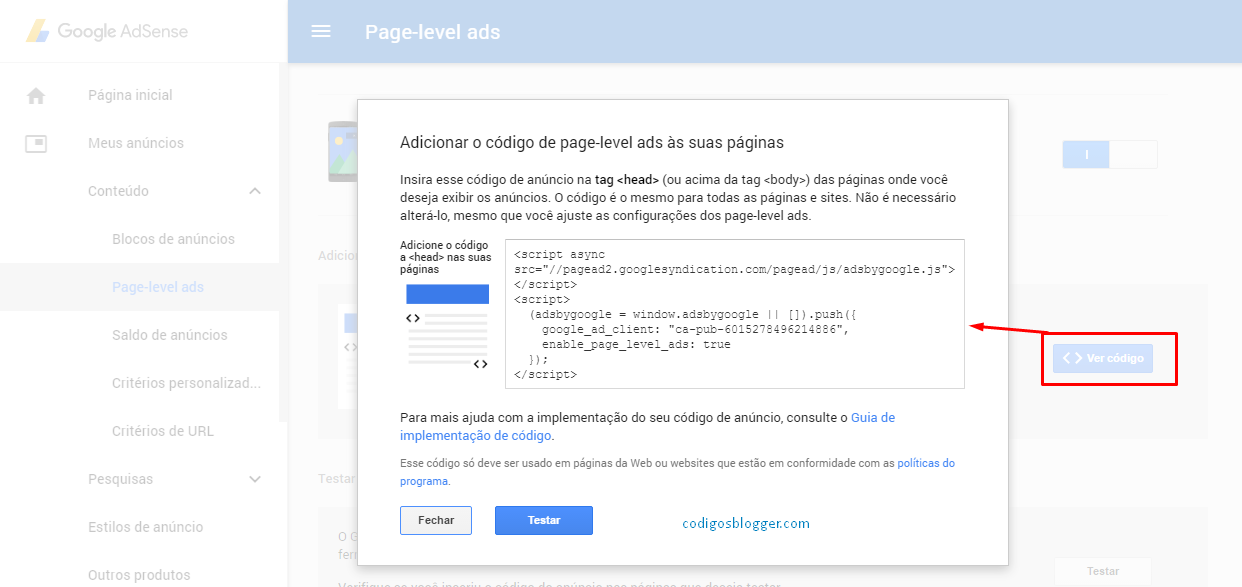Image resolution: width=1242 pixels, height=587 pixels.
Task: Click the blue Testar button in dialog
Action: click(x=544, y=520)
